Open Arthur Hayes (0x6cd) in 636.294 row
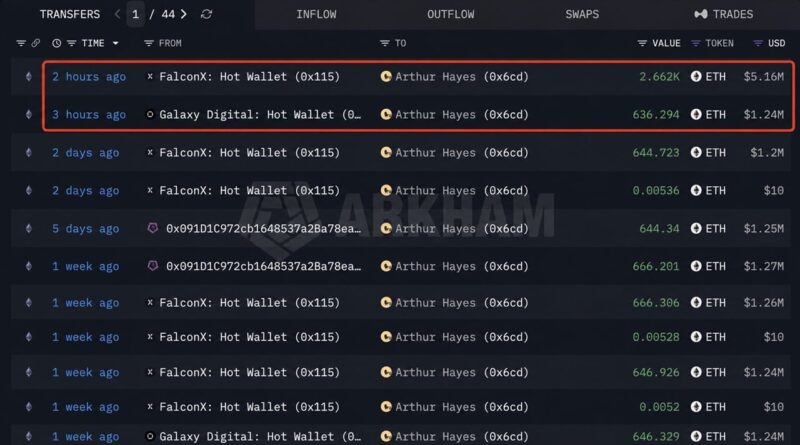 point(462,114)
